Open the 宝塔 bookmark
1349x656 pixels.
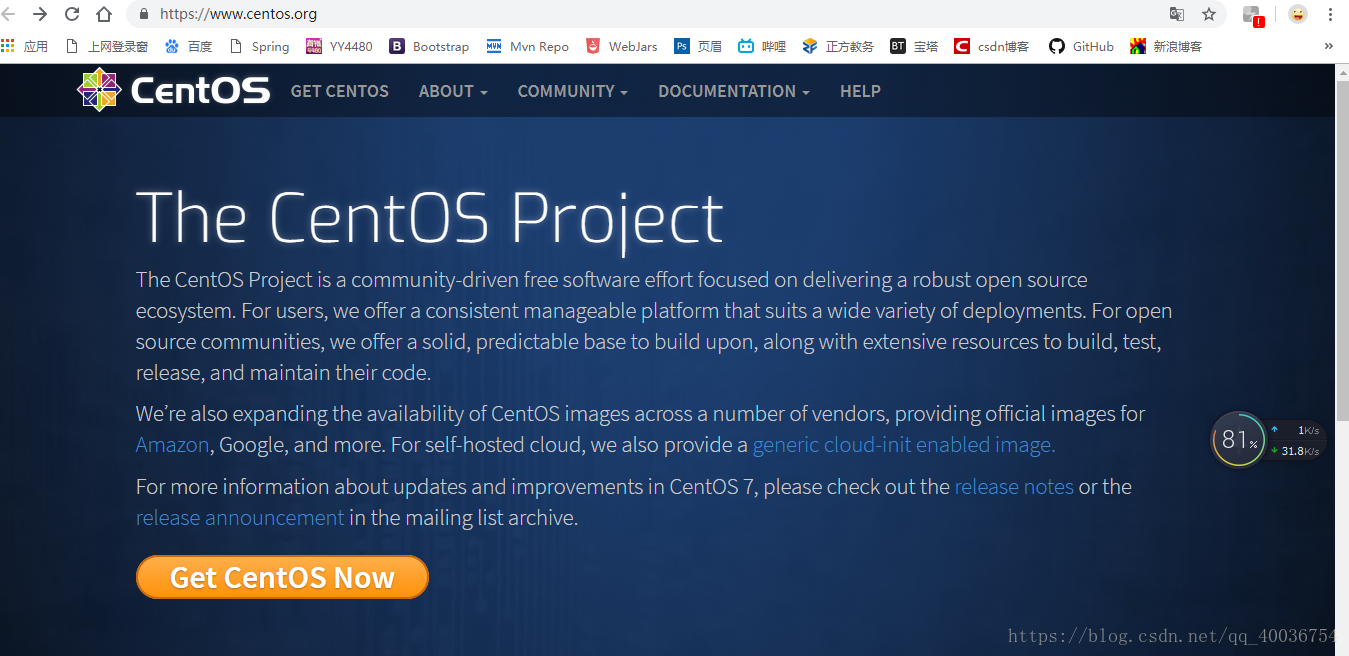914,46
